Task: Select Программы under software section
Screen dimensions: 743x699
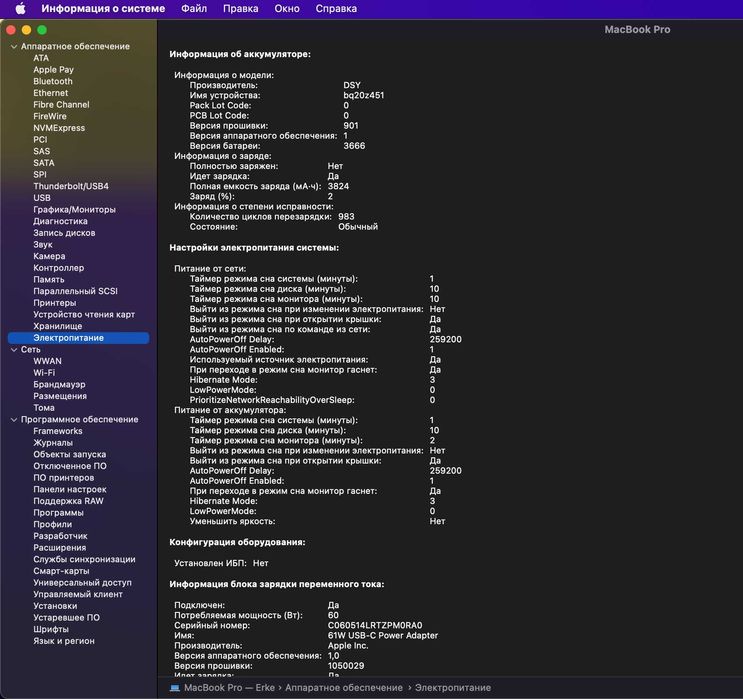Action: [x=58, y=513]
